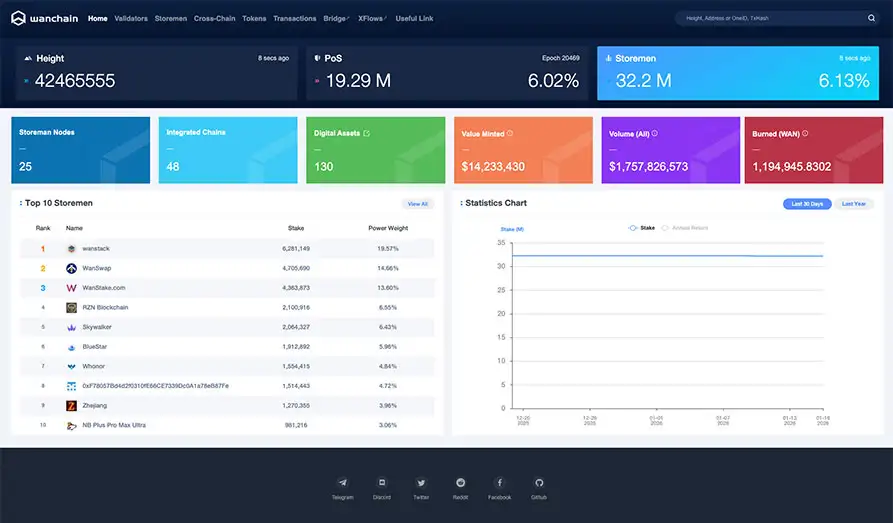
Task: Click the Integrated Chains card
Action: [228, 150]
